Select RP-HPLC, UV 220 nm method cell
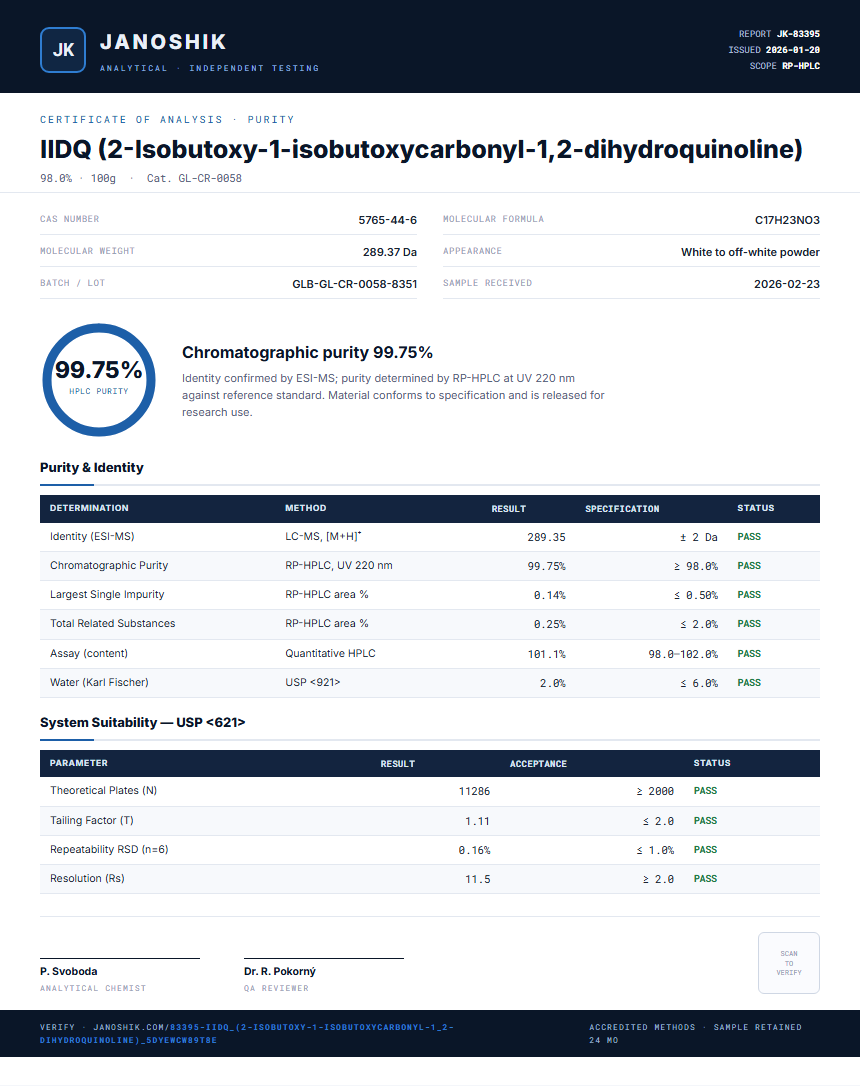 click(x=339, y=565)
